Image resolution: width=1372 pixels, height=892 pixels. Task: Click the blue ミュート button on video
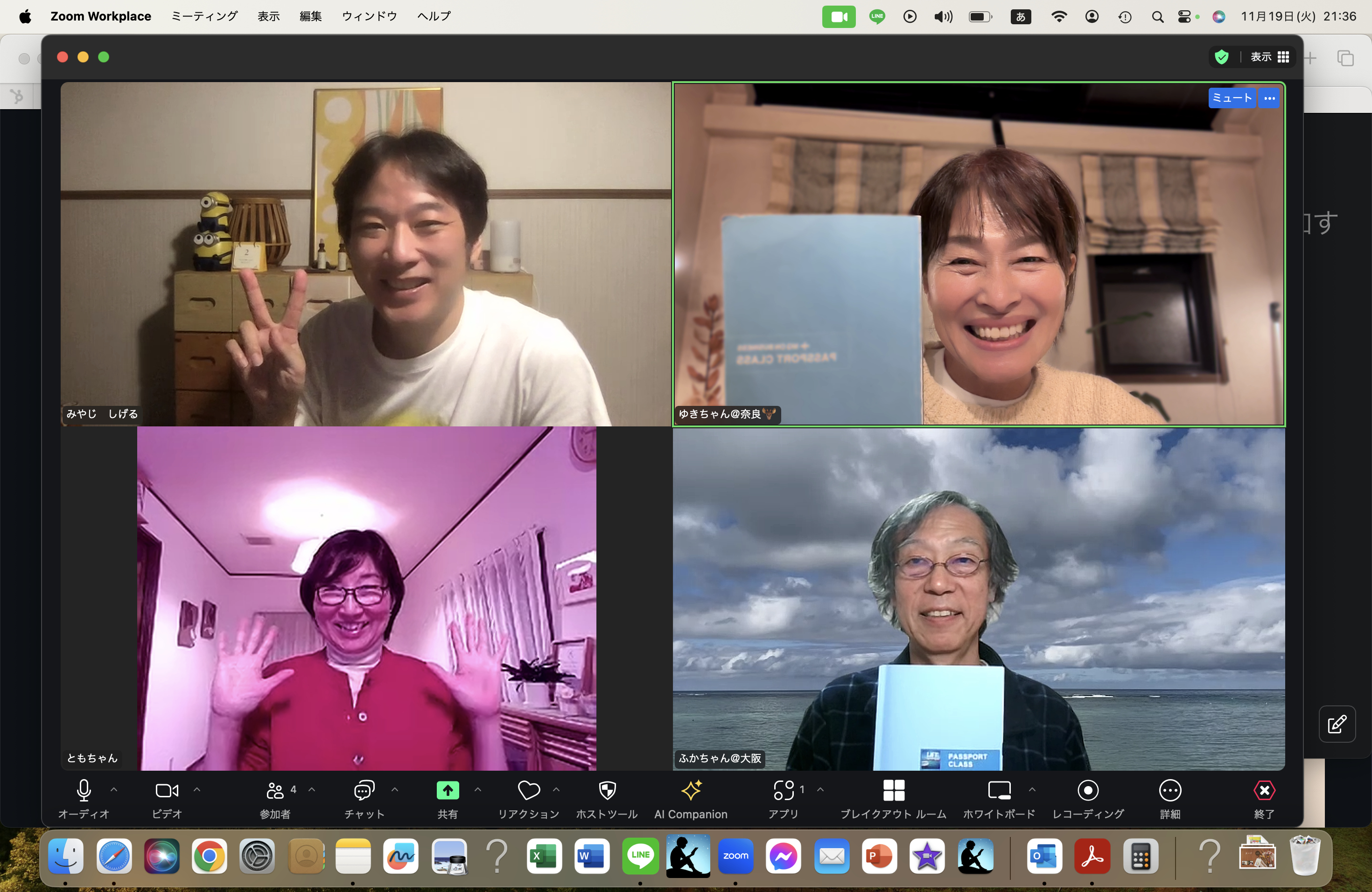(1232, 98)
